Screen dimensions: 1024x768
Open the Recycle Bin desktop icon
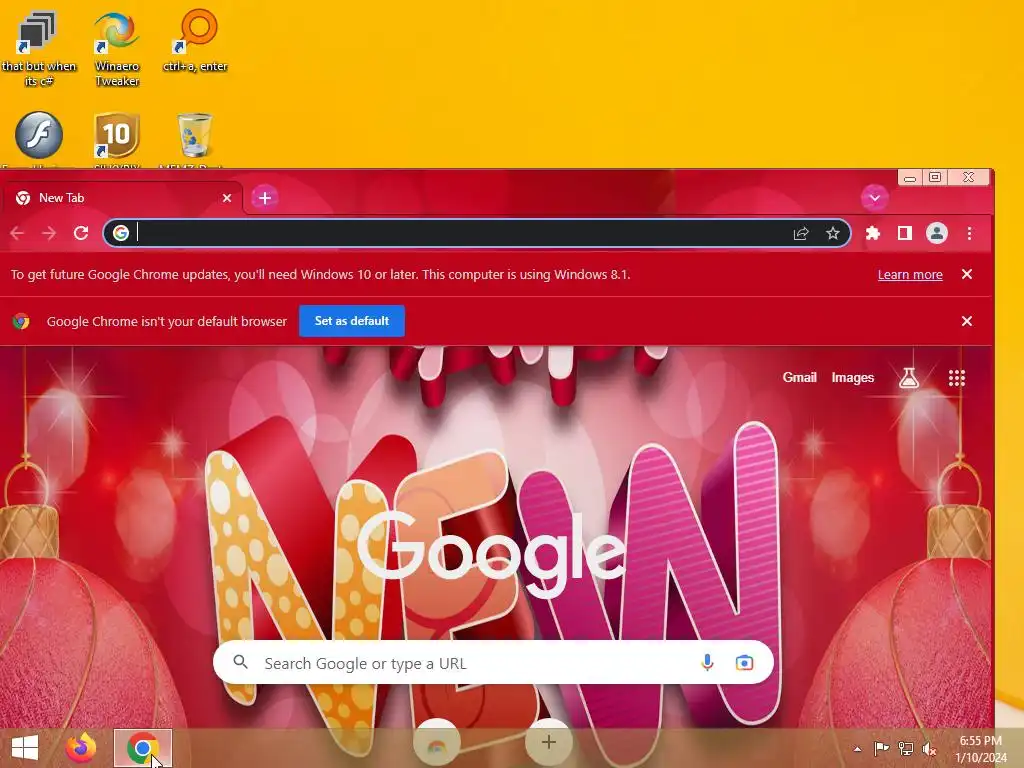195,135
